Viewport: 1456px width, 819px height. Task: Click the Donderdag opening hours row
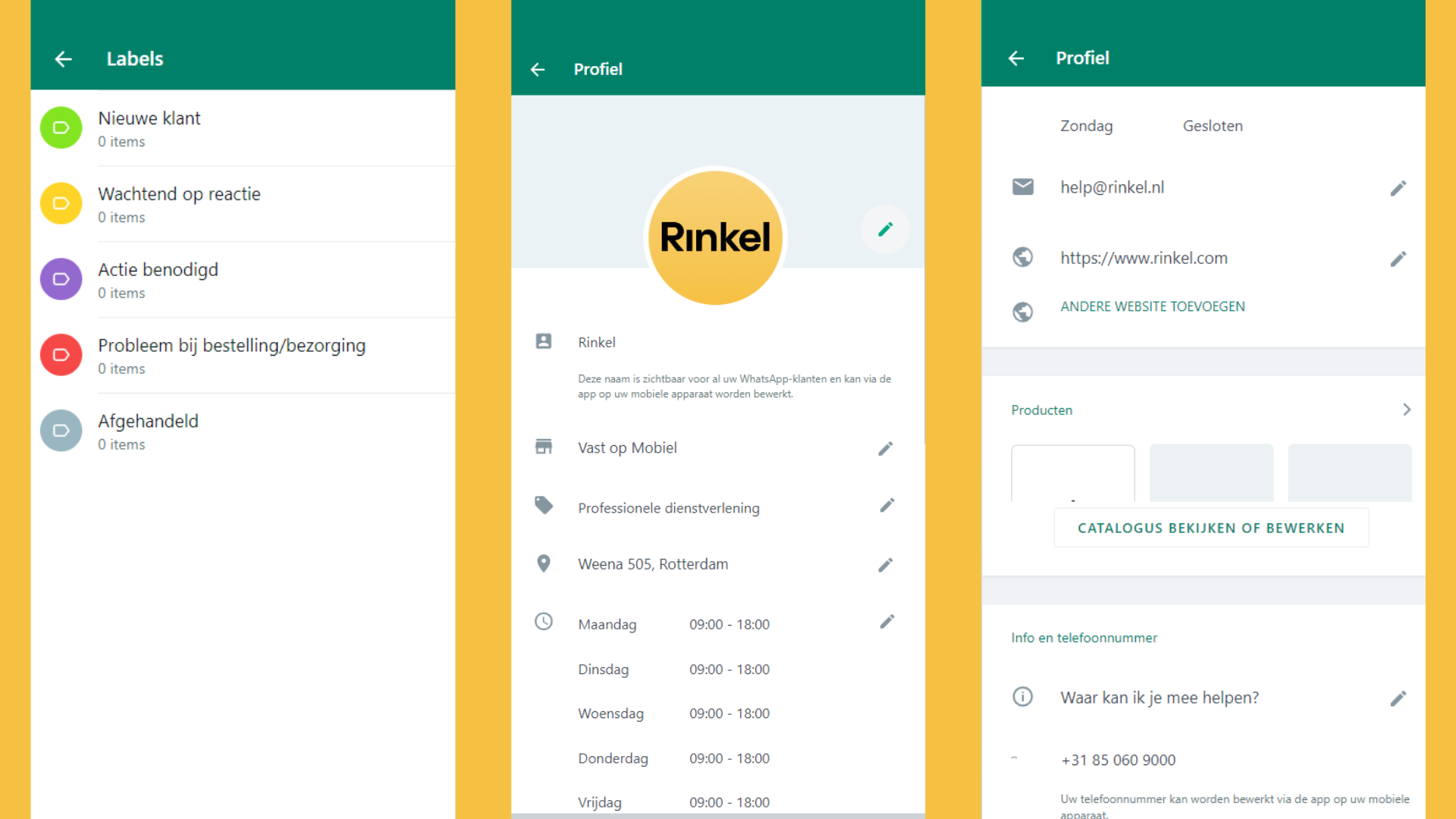(674, 758)
